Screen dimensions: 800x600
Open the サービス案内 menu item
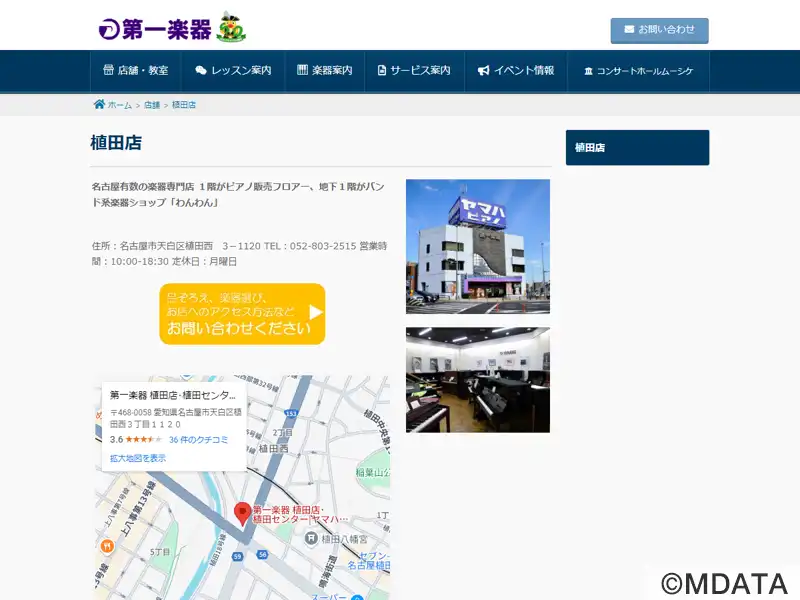click(414, 70)
